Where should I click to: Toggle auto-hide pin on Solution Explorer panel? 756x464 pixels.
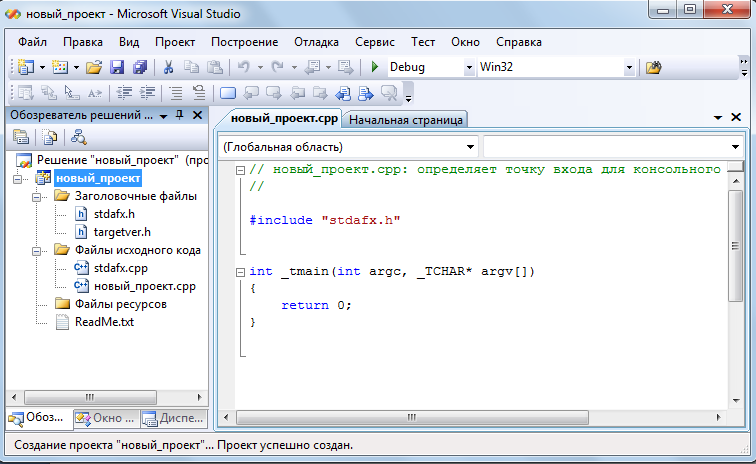point(180,115)
